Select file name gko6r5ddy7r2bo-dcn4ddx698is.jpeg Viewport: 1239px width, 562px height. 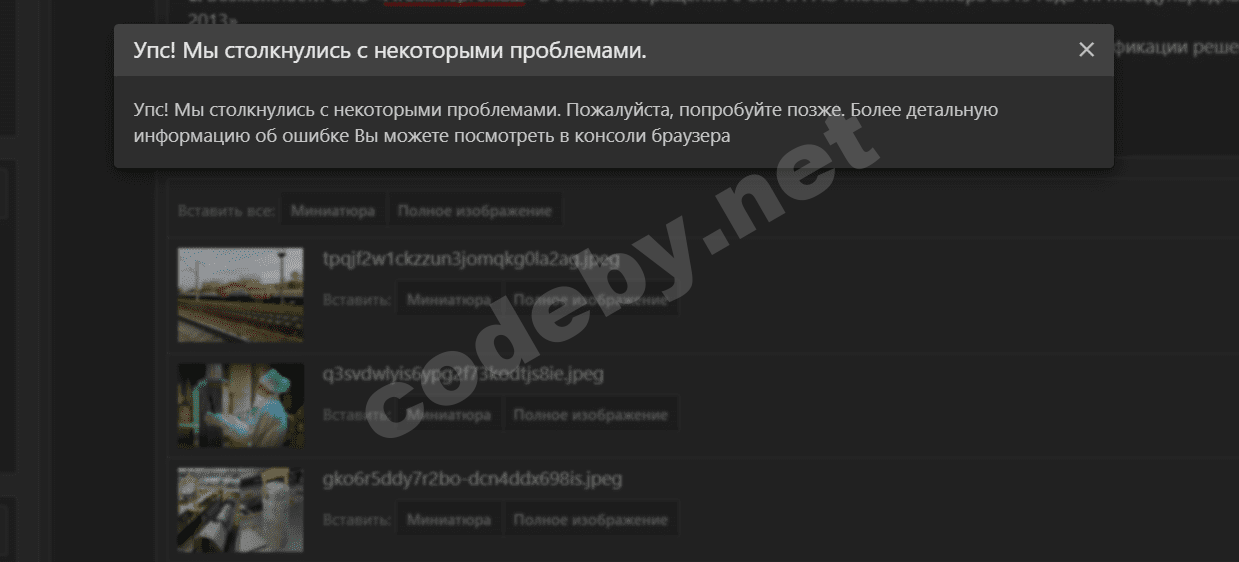tap(472, 479)
